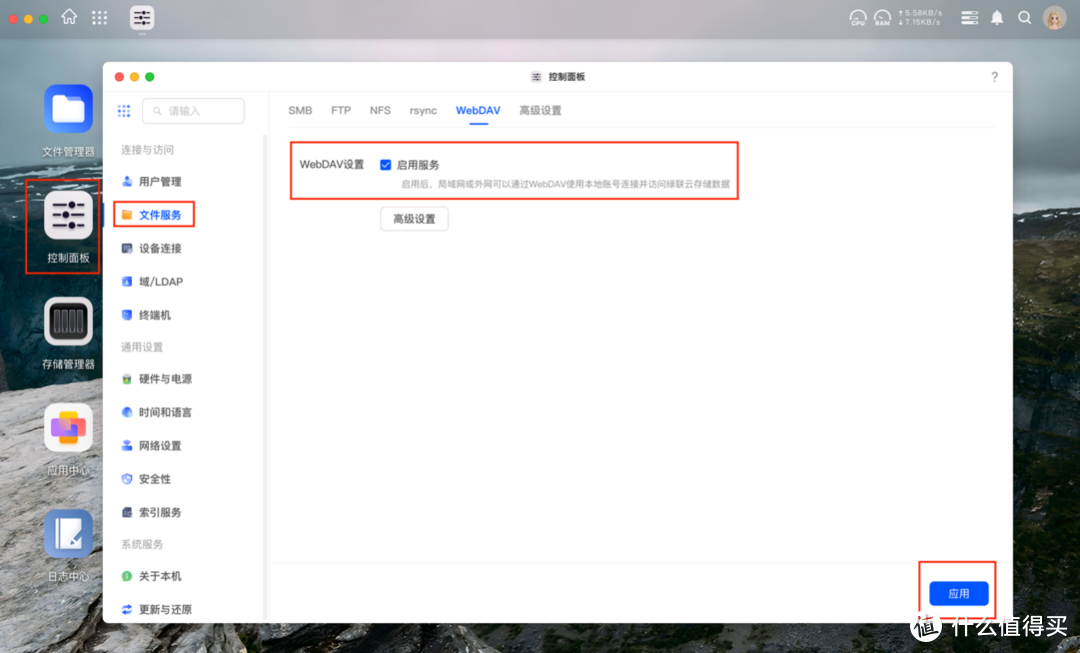Open the 高级设置 tab

pyautogui.click(x=541, y=110)
